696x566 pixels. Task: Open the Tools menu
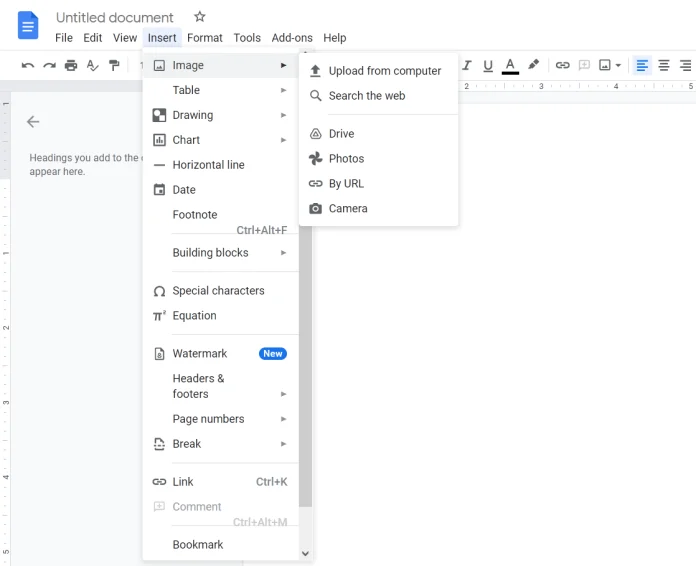tap(247, 38)
